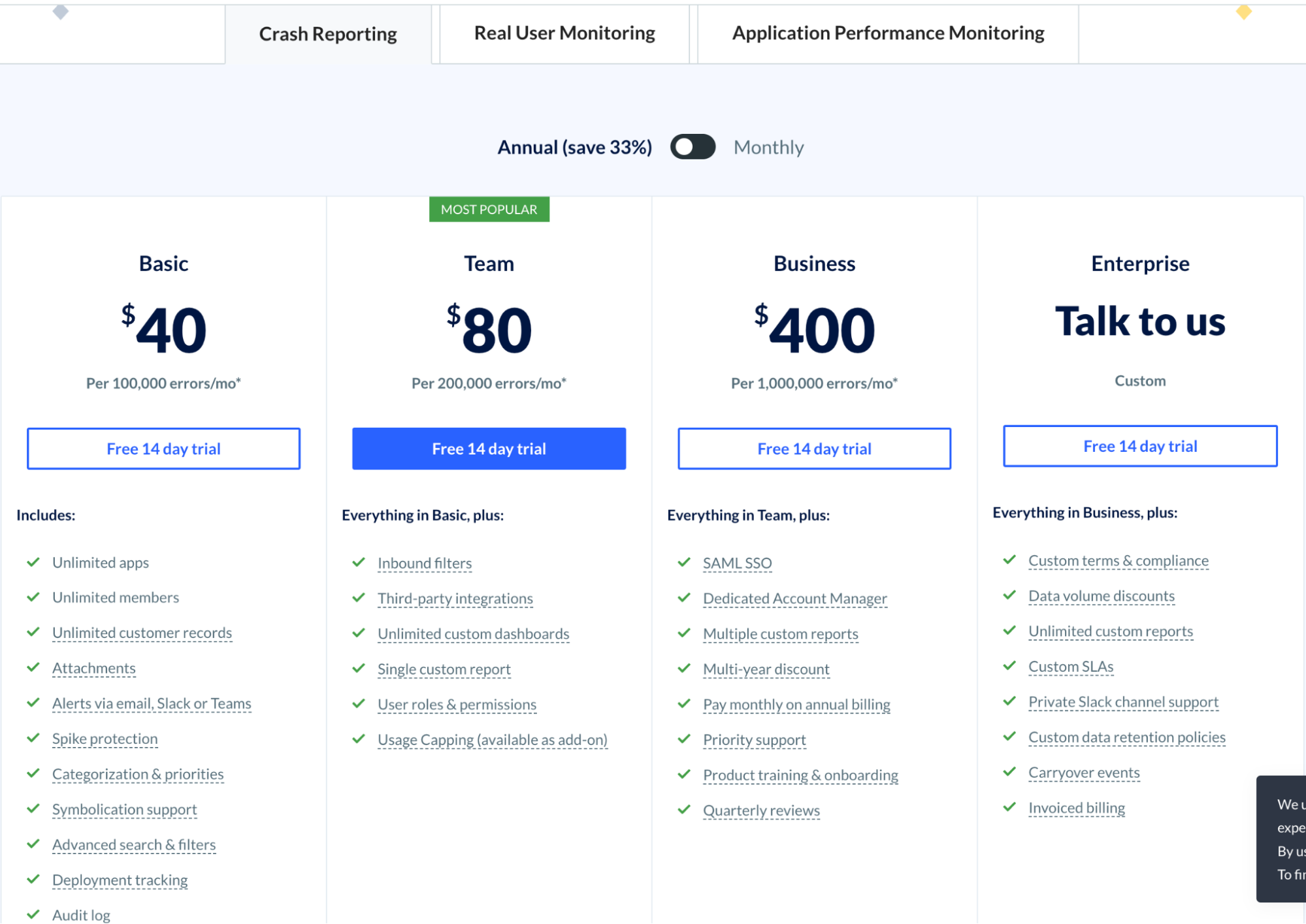The image size is (1306, 924).
Task: Start Basic plan free 14 day trial
Action: pyautogui.click(x=163, y=449)
